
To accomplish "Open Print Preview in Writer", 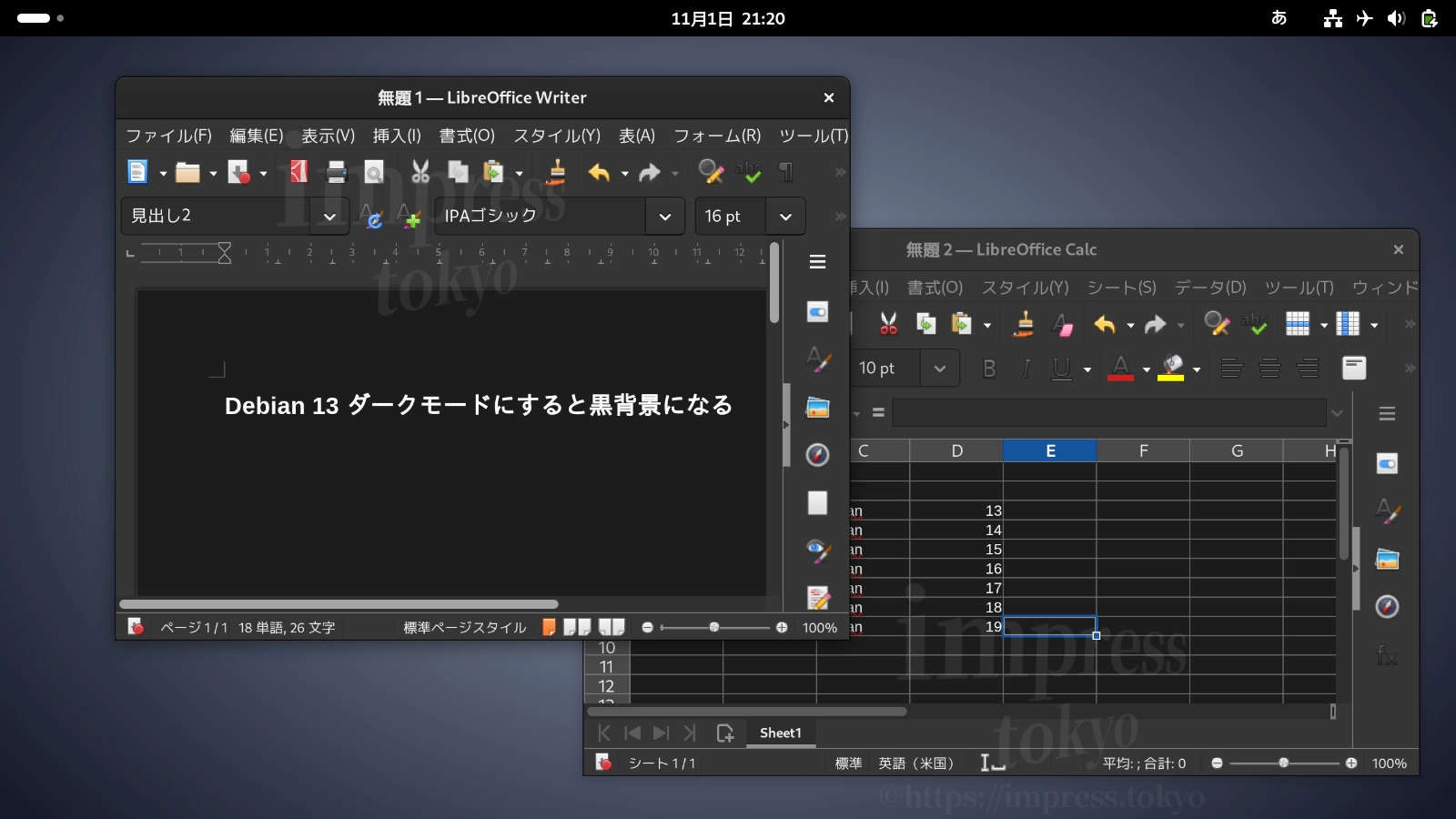I will (374, 172).
